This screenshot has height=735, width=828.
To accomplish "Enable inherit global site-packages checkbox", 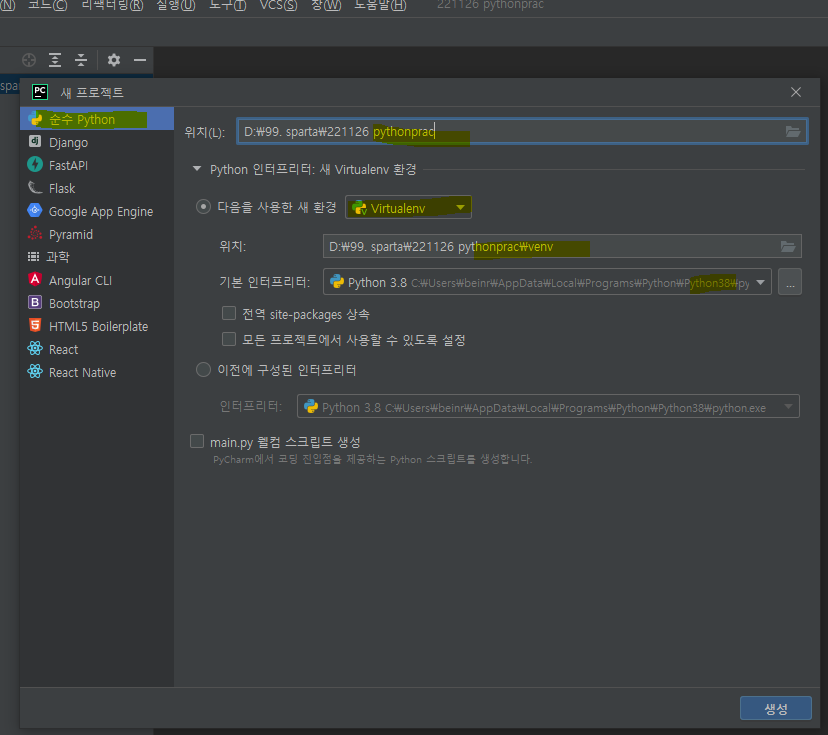I will [229, 314].
